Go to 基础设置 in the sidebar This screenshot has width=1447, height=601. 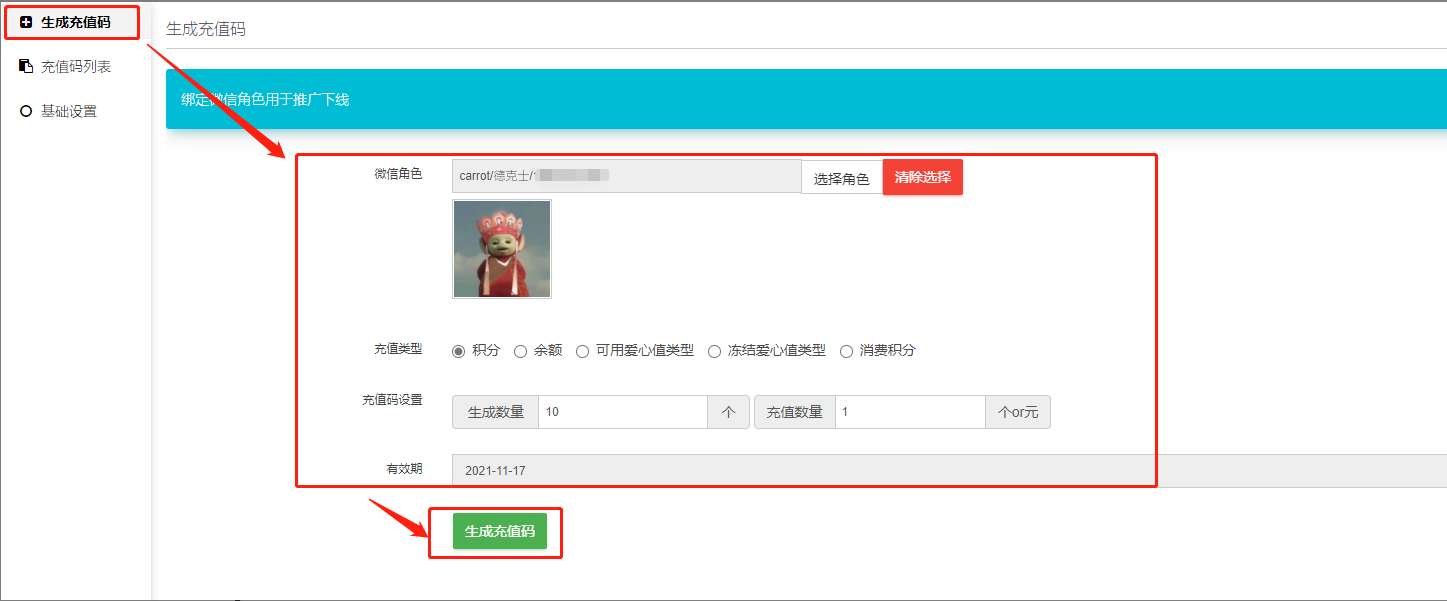pyautogui.click(x=68, y=111)
